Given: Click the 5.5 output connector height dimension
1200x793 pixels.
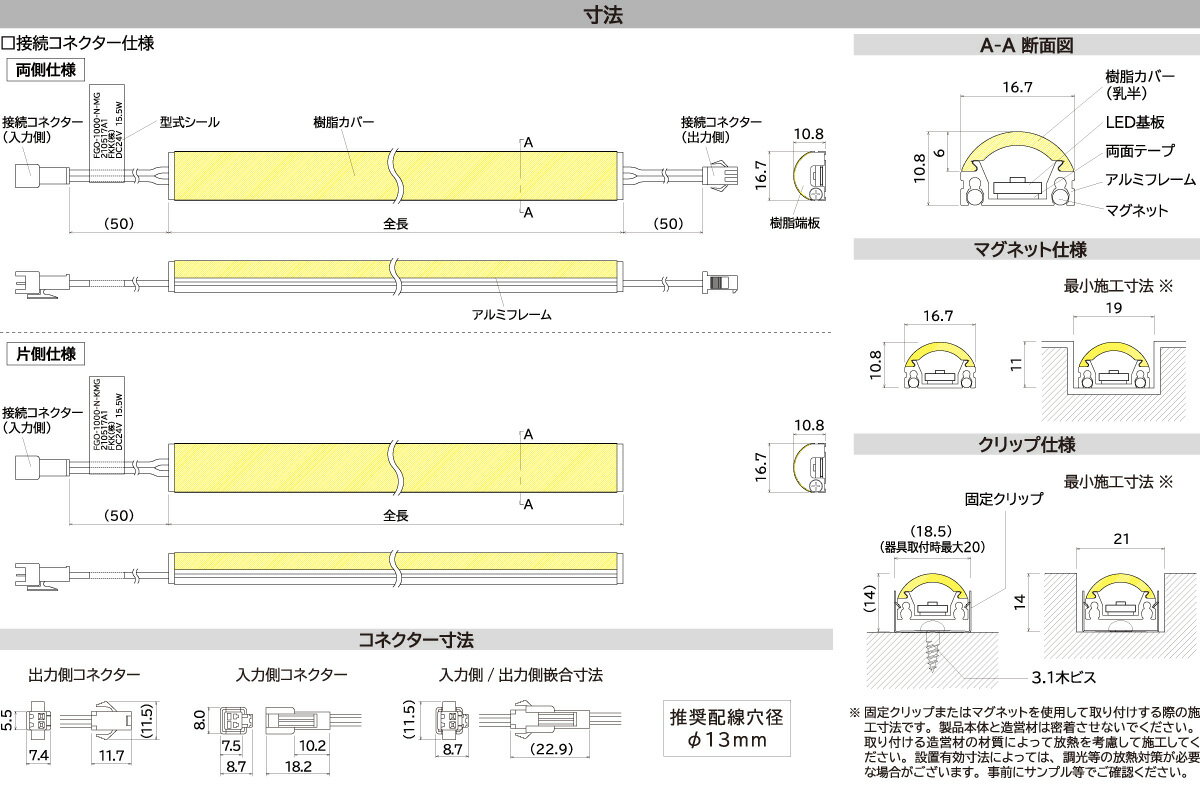Looking at the screenshot, I should (6, 720).
